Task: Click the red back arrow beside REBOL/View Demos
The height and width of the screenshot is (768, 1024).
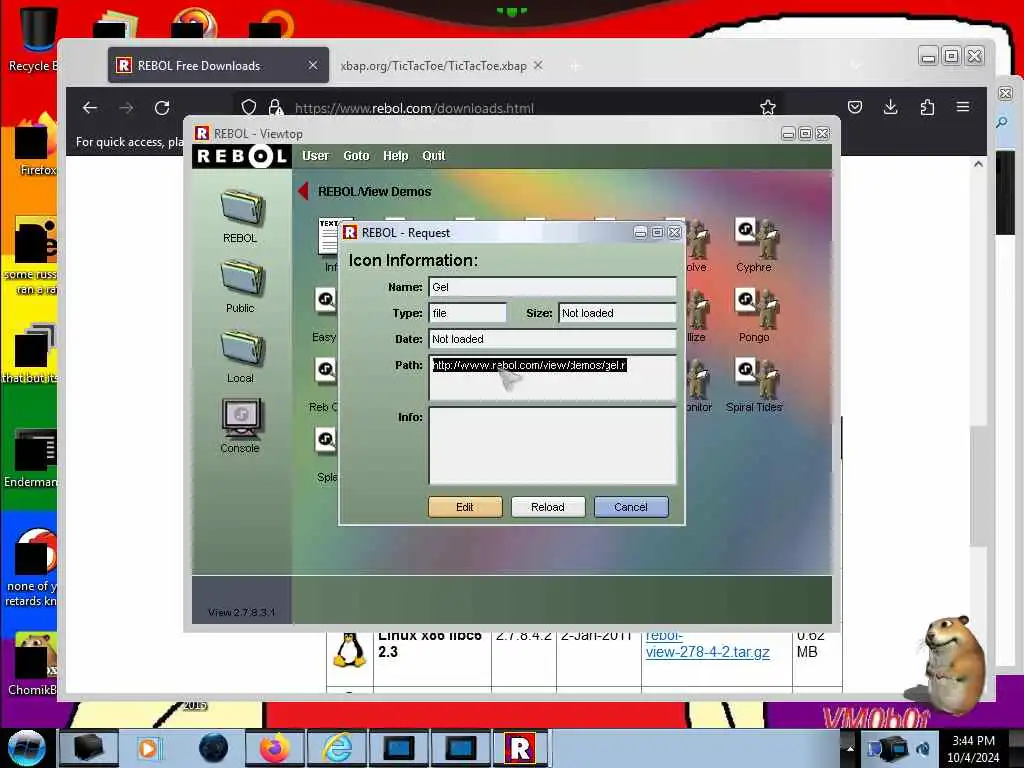Action: pyautogui.click(x=303, y=191)
